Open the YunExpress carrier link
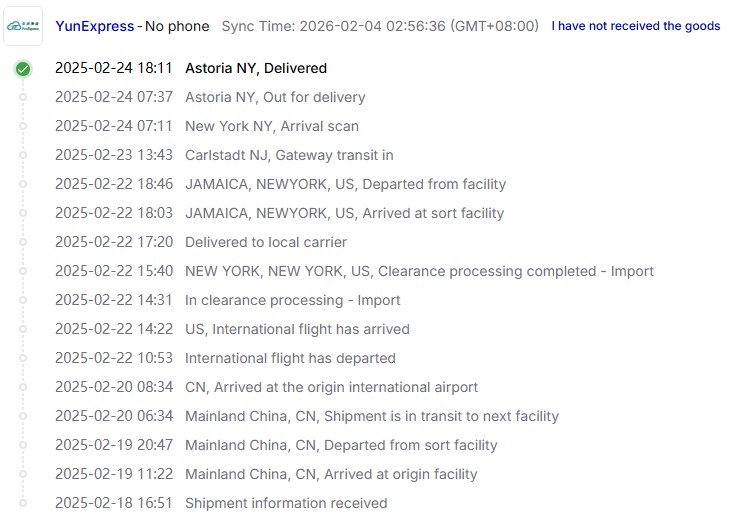 [94, 26]
